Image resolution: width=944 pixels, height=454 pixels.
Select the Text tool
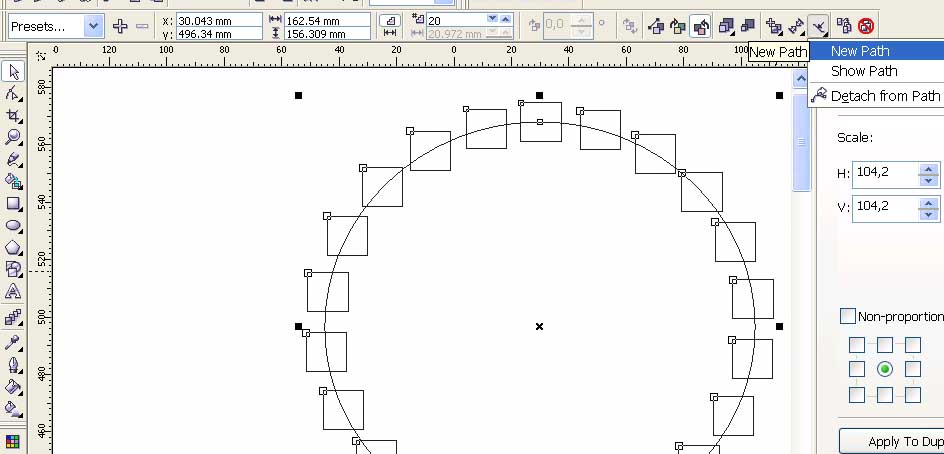click(13, 292)
